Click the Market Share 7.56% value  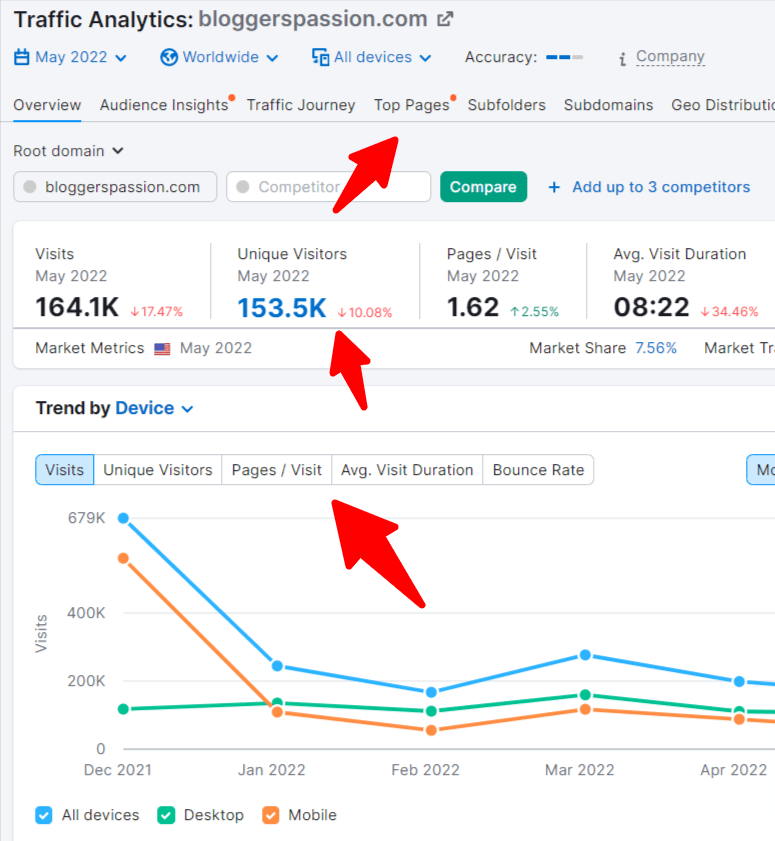click(656, 348)
